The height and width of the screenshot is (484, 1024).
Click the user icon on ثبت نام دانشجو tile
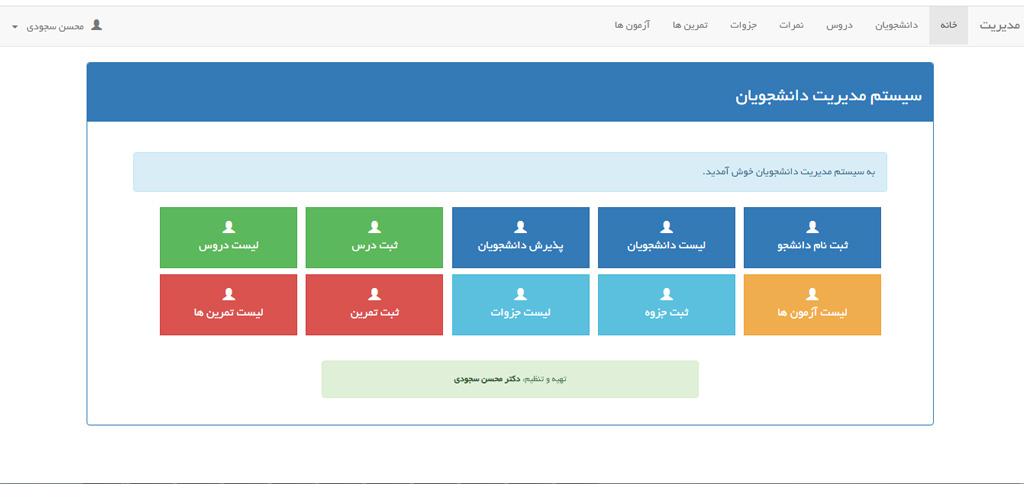click(x=812, y=227)
